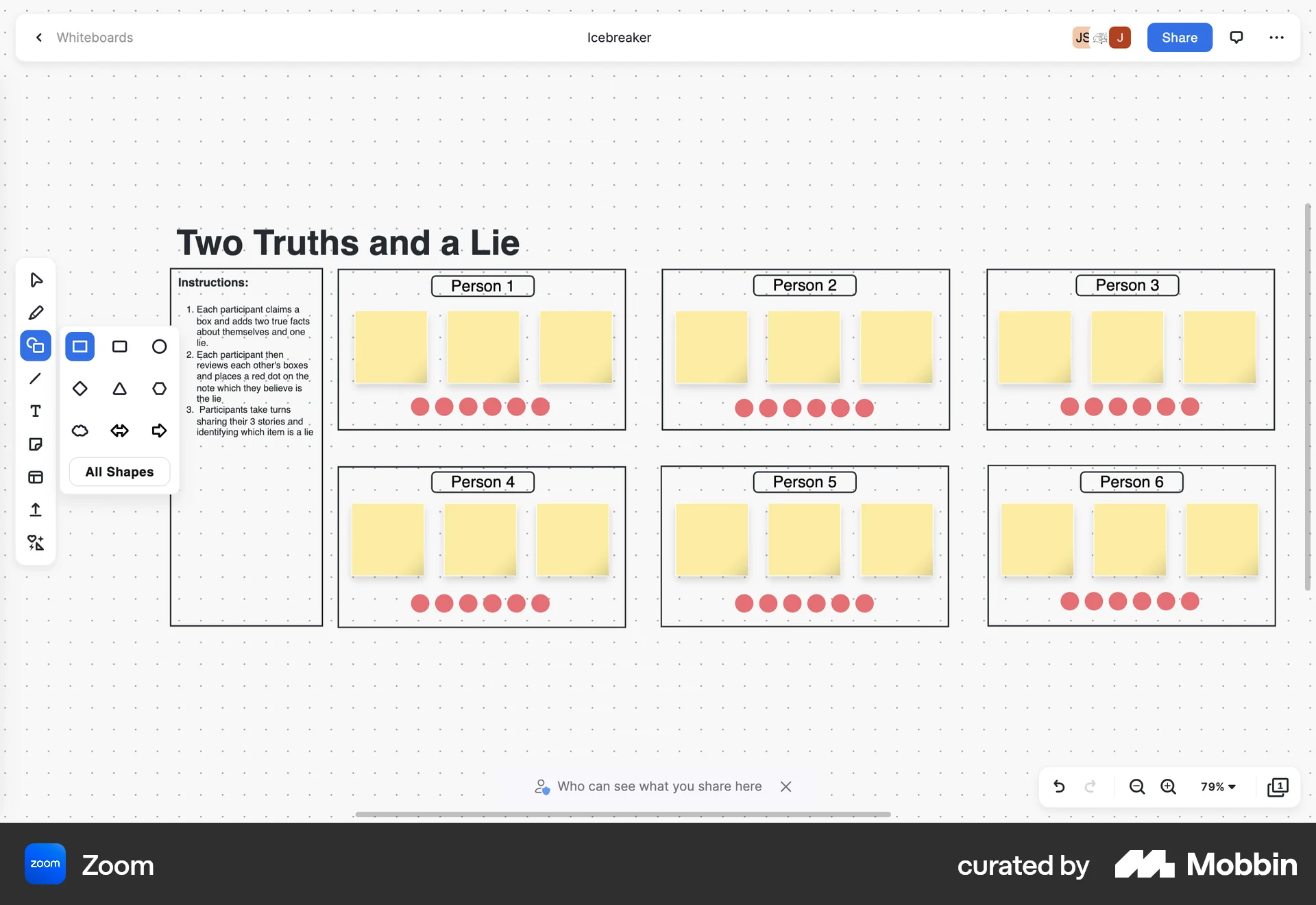This screenshot has height=905, width=1316.
Task: Select the pen drawing tool
Action: click(35, 313)
